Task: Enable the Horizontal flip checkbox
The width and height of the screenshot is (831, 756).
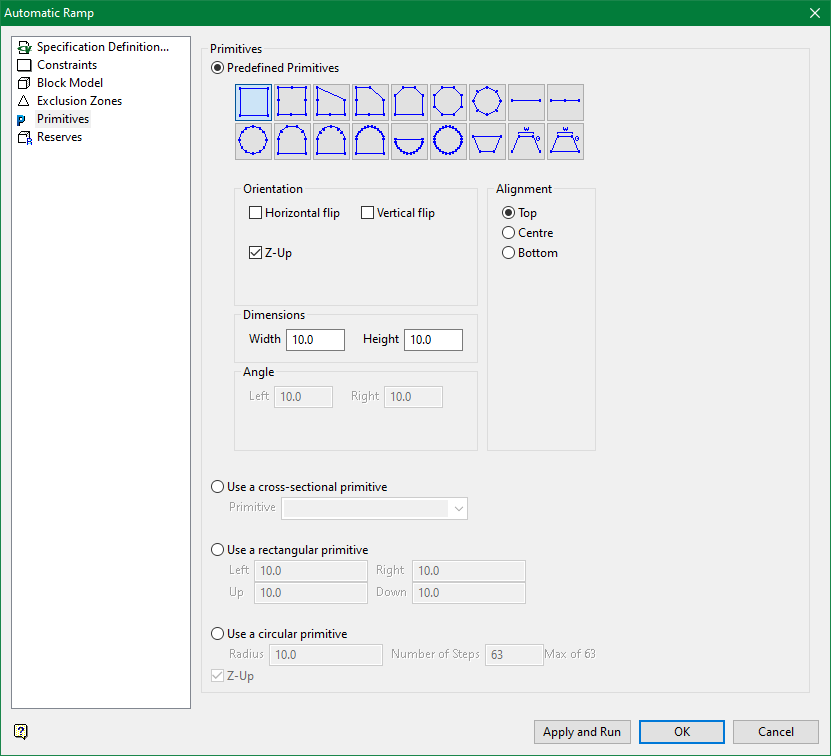Action: [256, 213]
